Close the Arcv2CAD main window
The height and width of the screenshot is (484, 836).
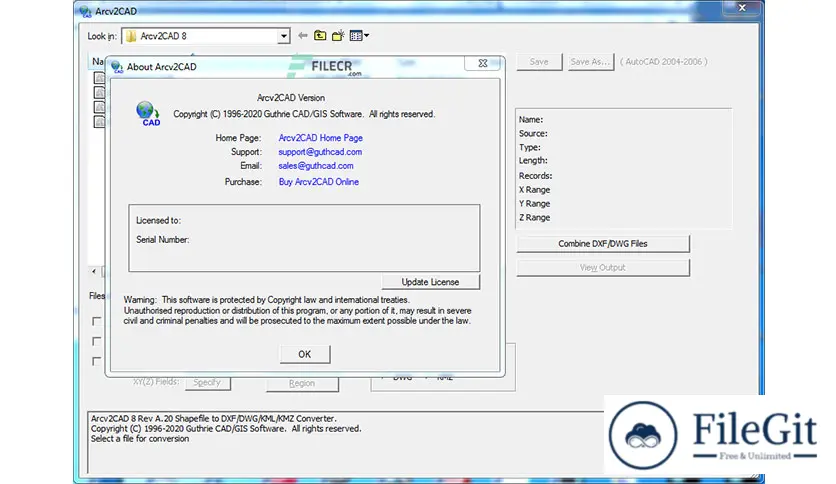point(742,8)
